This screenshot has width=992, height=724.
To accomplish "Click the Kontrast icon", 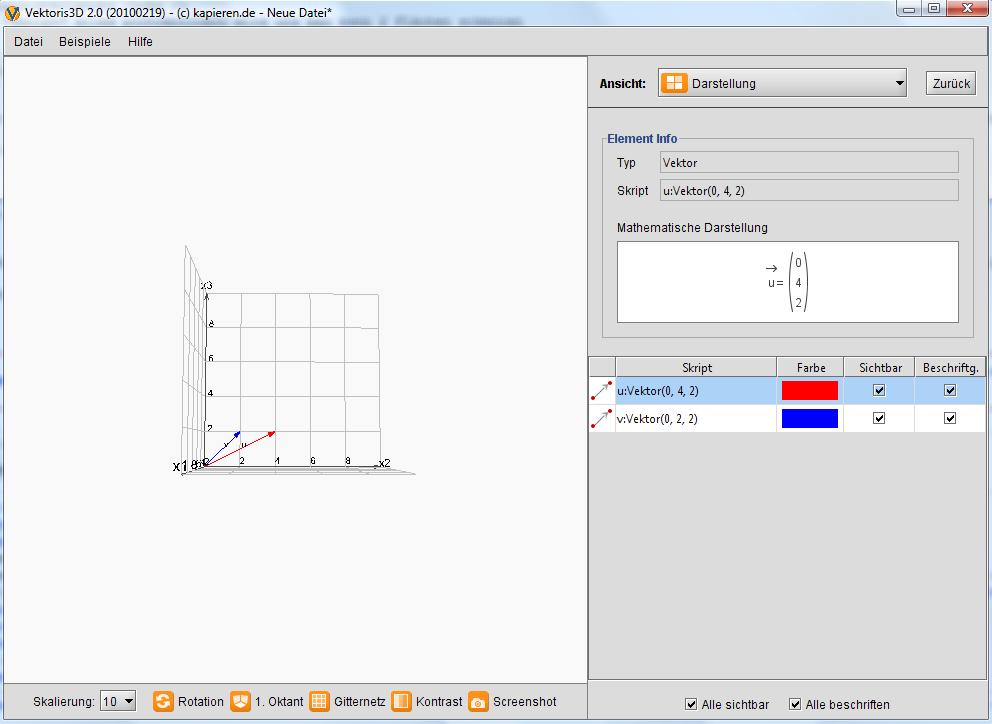I will pos(401,701).
